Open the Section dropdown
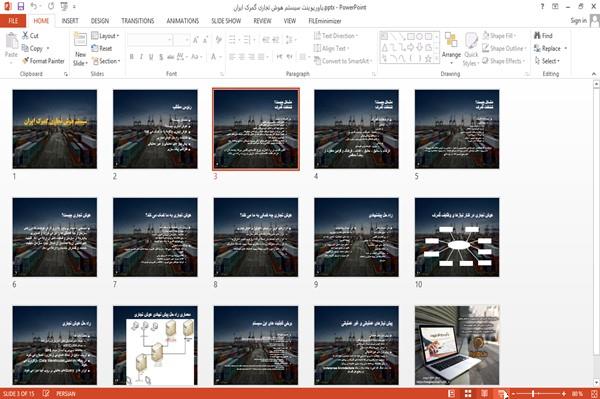Image resolution: width=600 pixels, height=399 pixels. click(106, 61)
